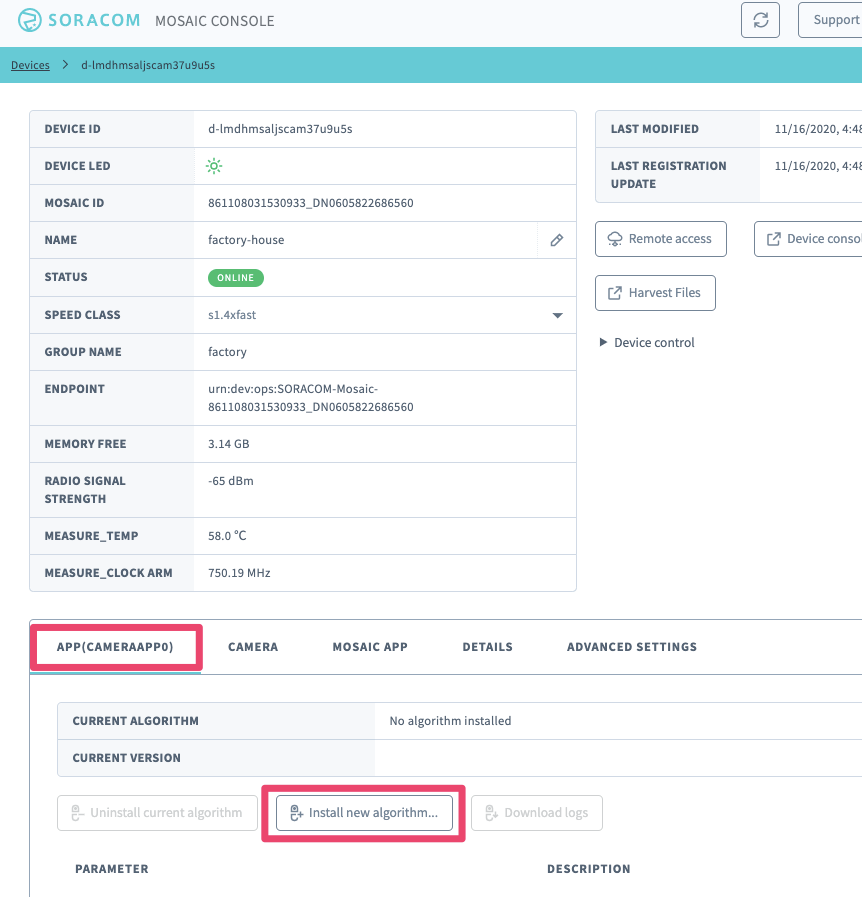Select the 3.14 GB memory free value
The image size is (862, 897).
click(x=229, y=444)
